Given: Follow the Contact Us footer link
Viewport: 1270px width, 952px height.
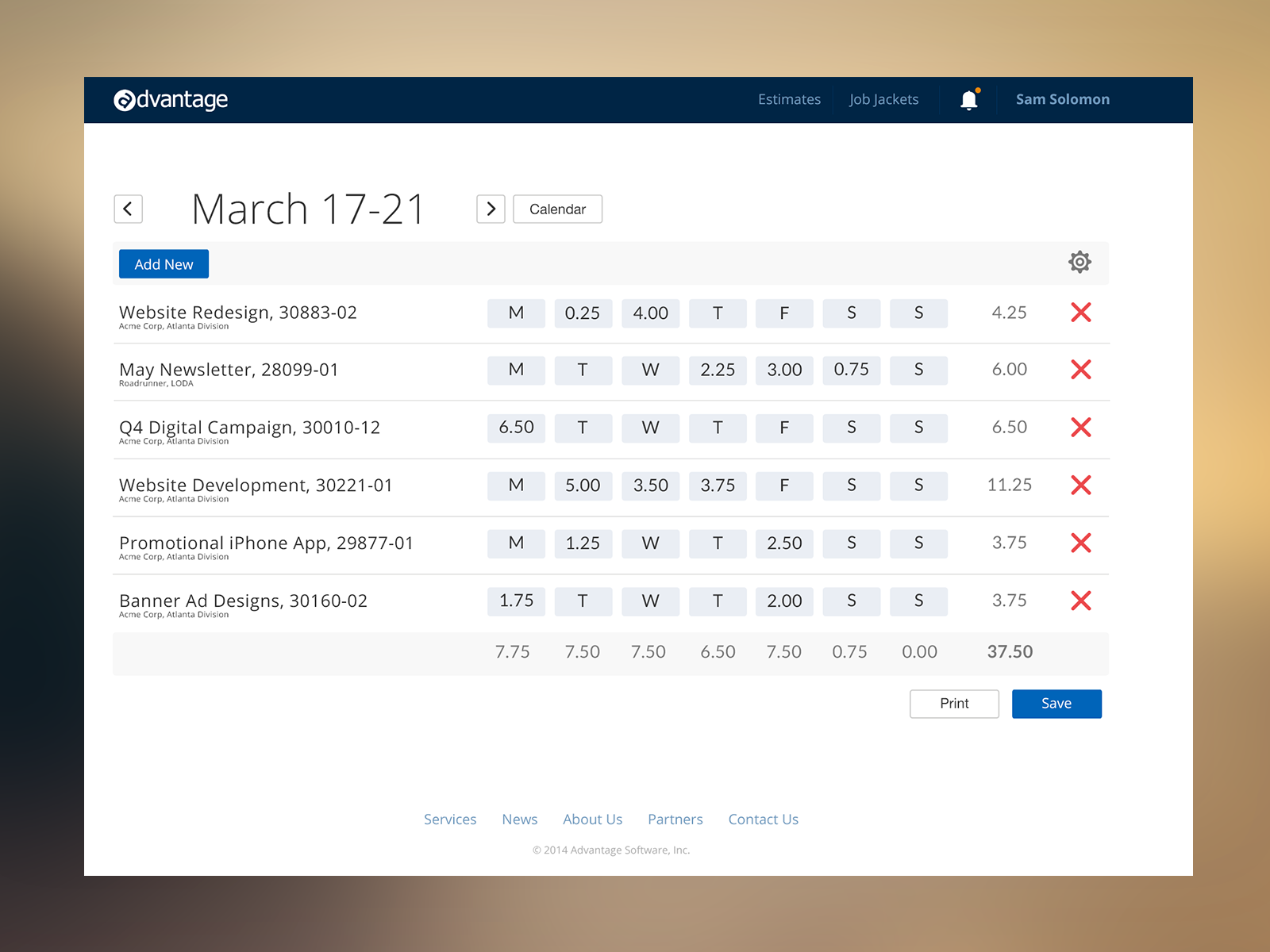Looking at the screenshot, I should pos(764,820).
